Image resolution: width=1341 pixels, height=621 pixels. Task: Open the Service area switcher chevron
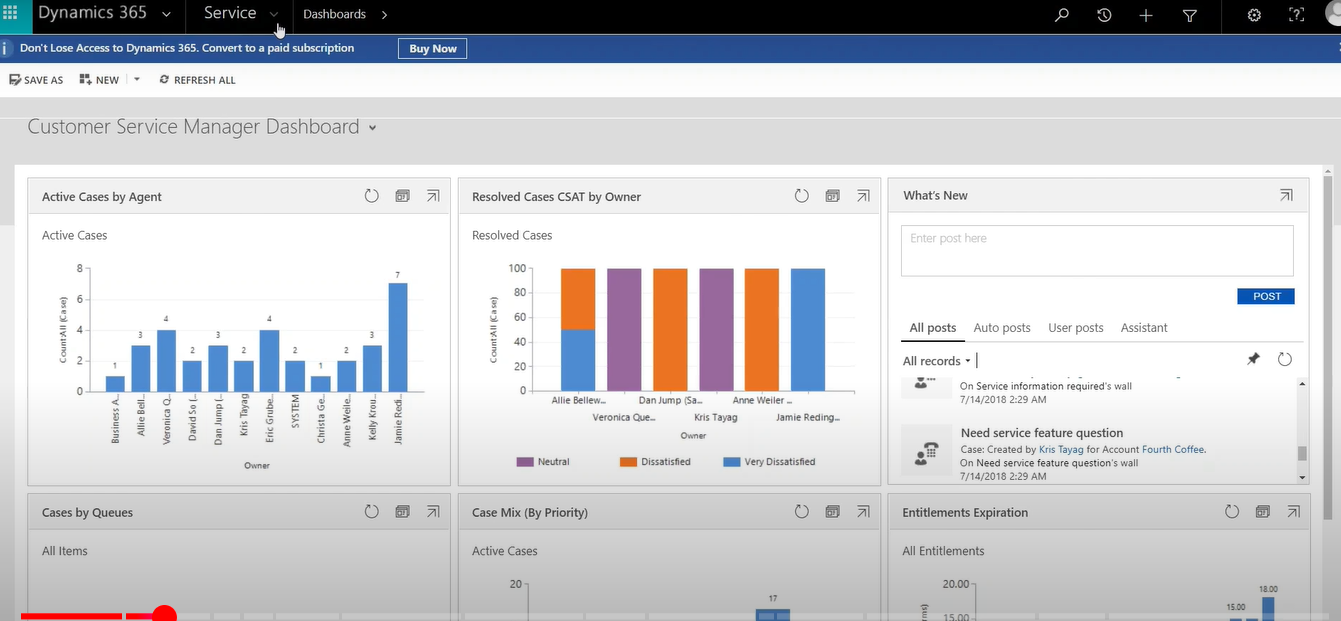tap(274, 14)
